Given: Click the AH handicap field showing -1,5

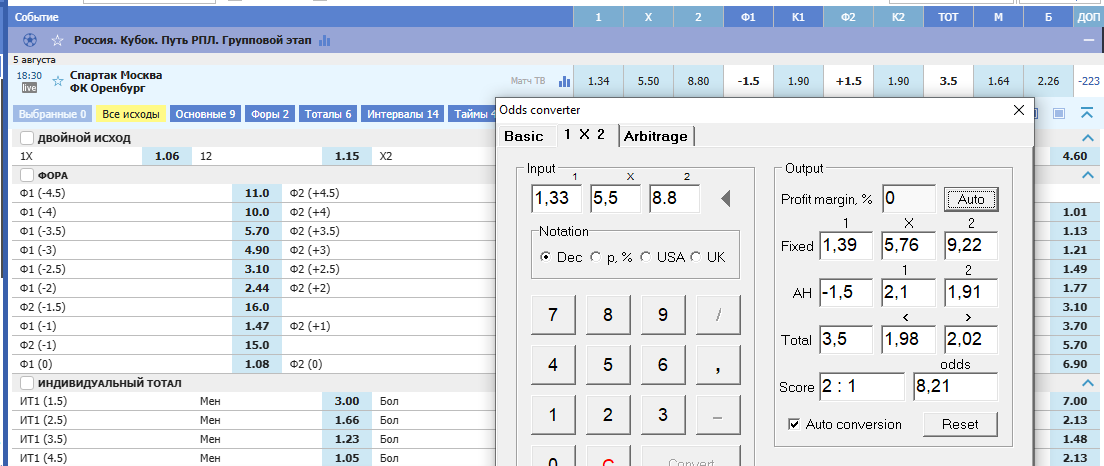Looking at the screenshot, I should (x=846, y=293).
